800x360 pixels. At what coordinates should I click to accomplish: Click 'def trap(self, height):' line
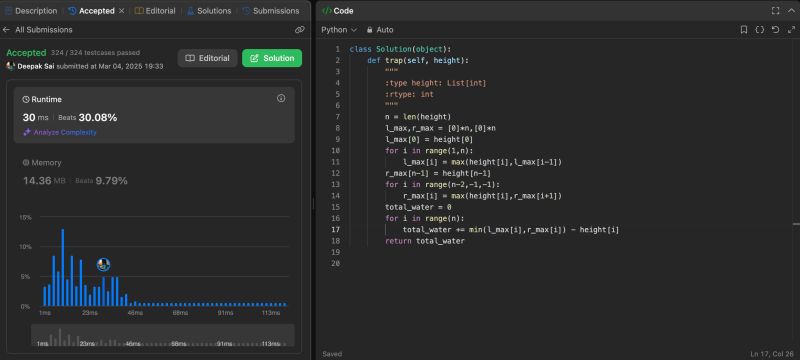[x=418, y=61]
